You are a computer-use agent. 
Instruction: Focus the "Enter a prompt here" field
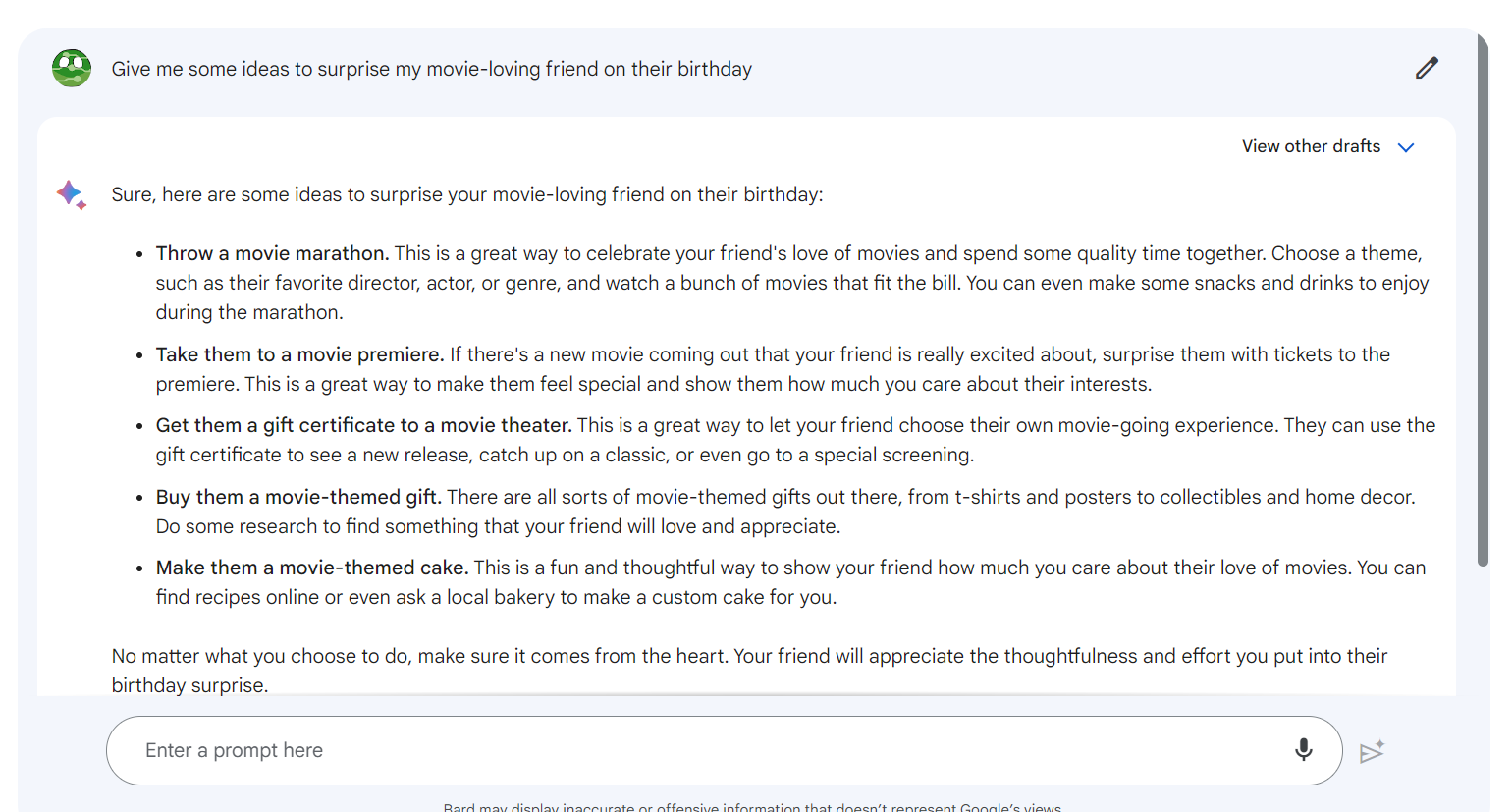coord(687,750)
